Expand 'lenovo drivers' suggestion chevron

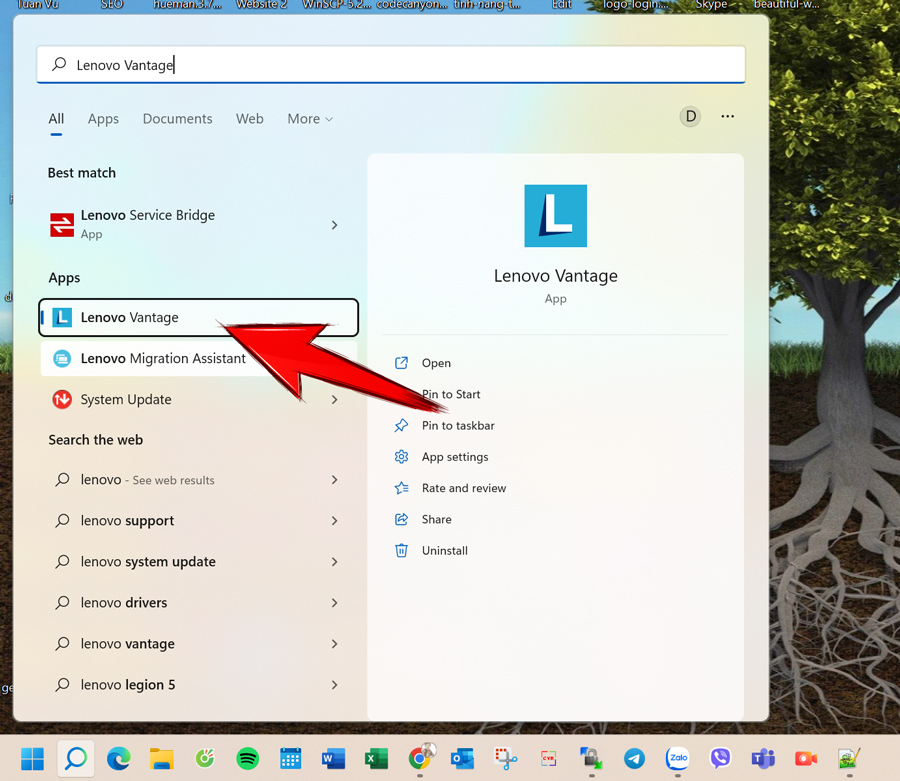click(335, 603)
